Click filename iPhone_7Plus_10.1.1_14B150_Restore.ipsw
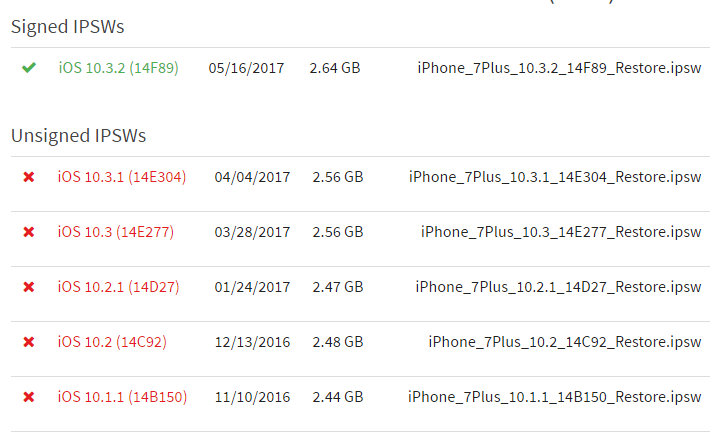This screenshot has width=727, height=434. click(x=554, y=397)
